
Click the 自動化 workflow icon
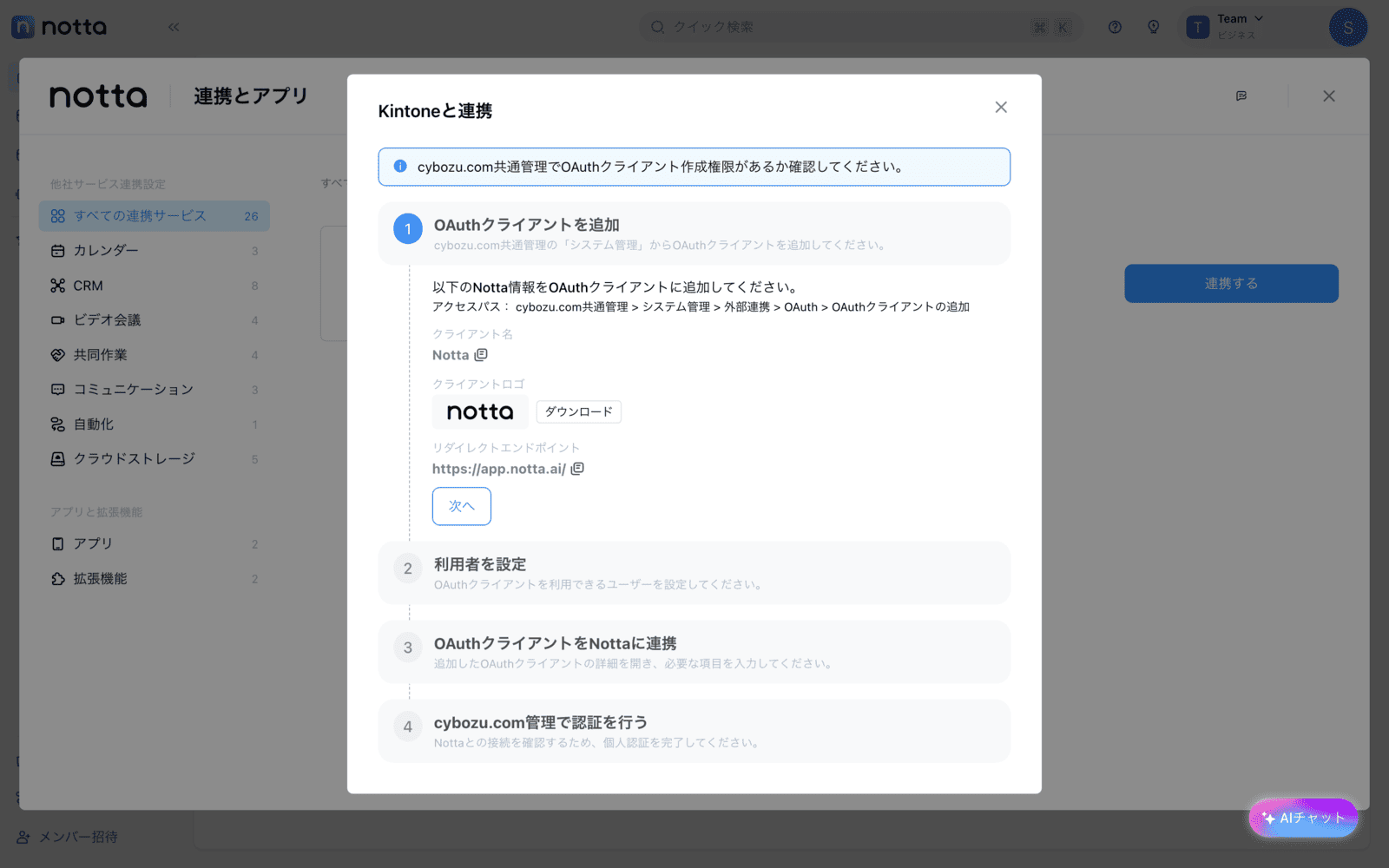(57, 424)
